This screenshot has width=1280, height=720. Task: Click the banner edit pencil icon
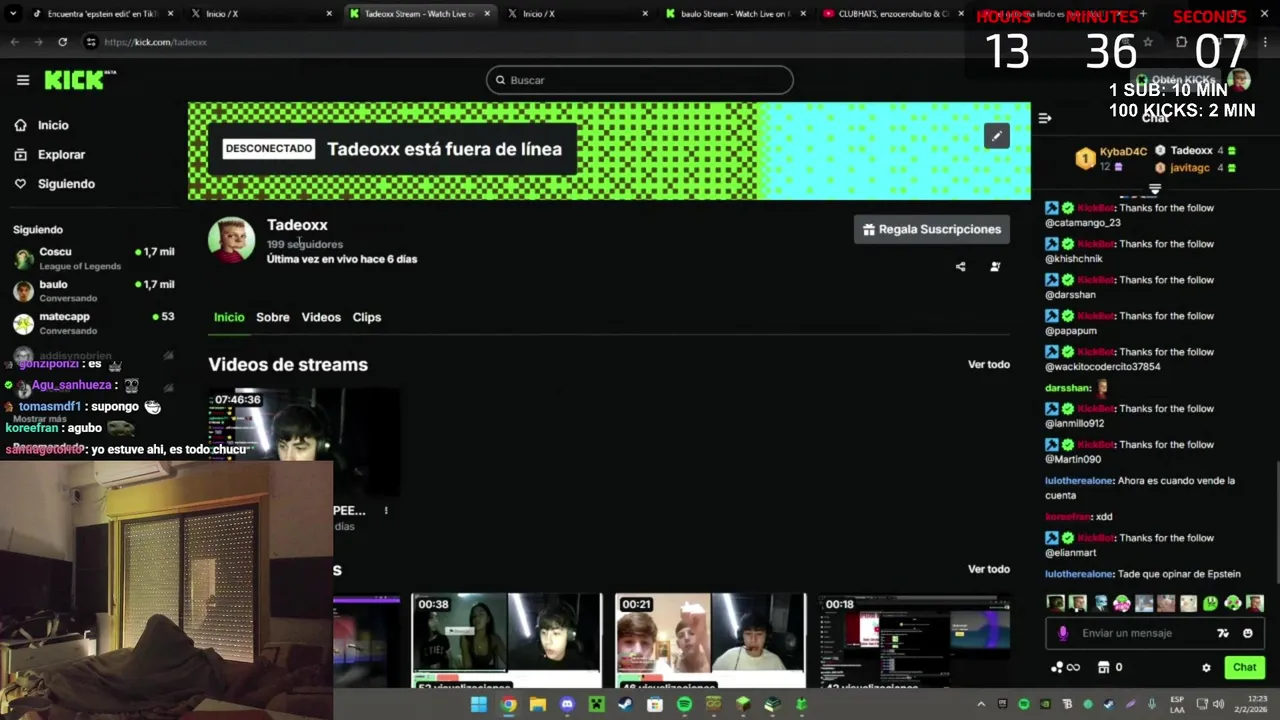(997, 136)
